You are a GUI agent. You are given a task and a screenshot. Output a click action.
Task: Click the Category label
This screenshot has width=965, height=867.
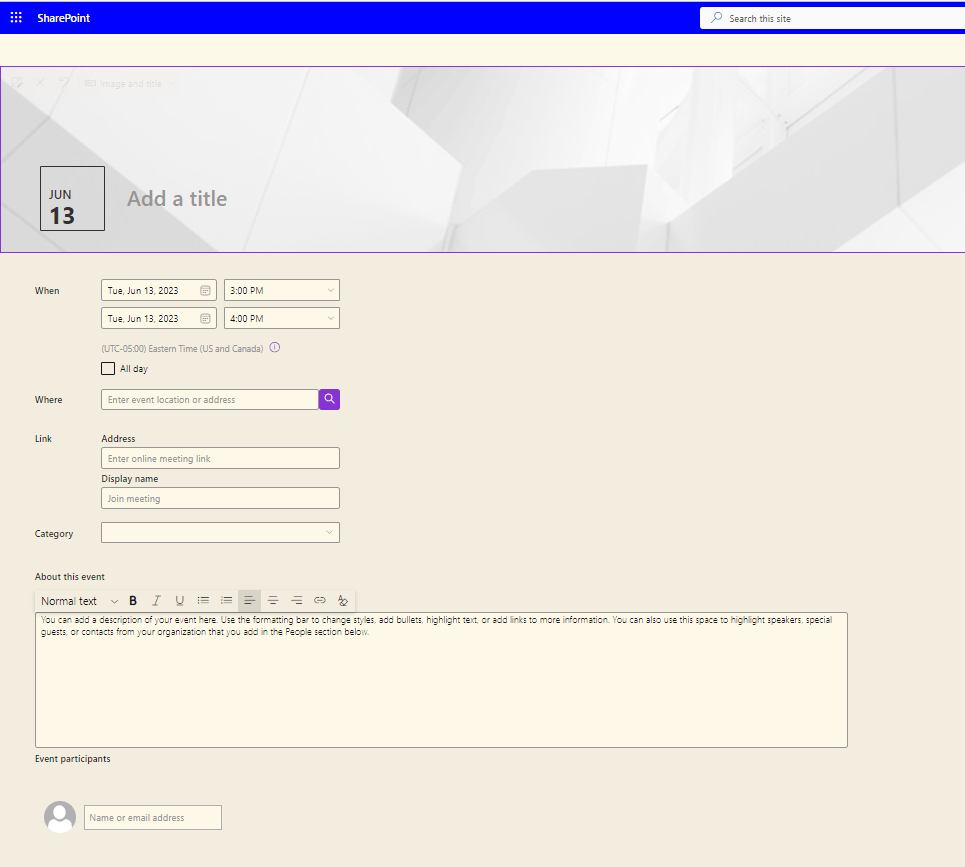[54, 533]
